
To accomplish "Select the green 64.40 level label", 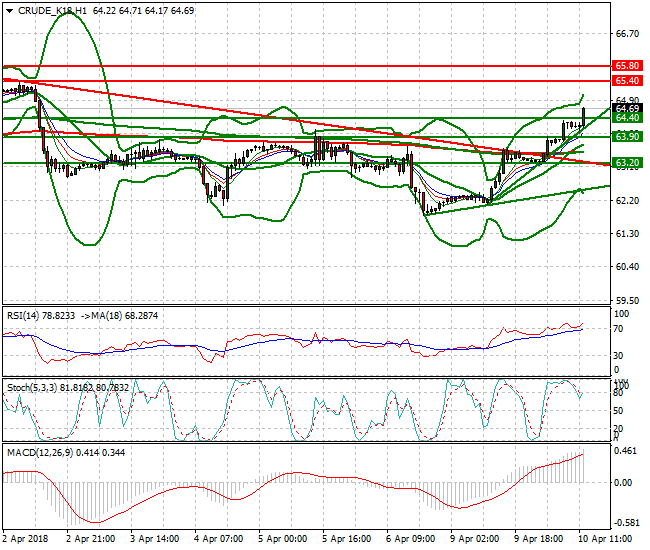I will [x=627, y=118].
